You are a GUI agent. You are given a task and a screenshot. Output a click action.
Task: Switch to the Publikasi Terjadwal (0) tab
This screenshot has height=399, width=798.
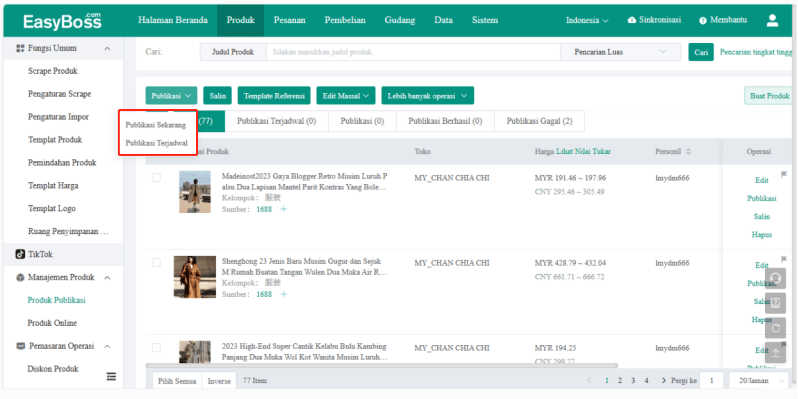(x=277, y=121)
